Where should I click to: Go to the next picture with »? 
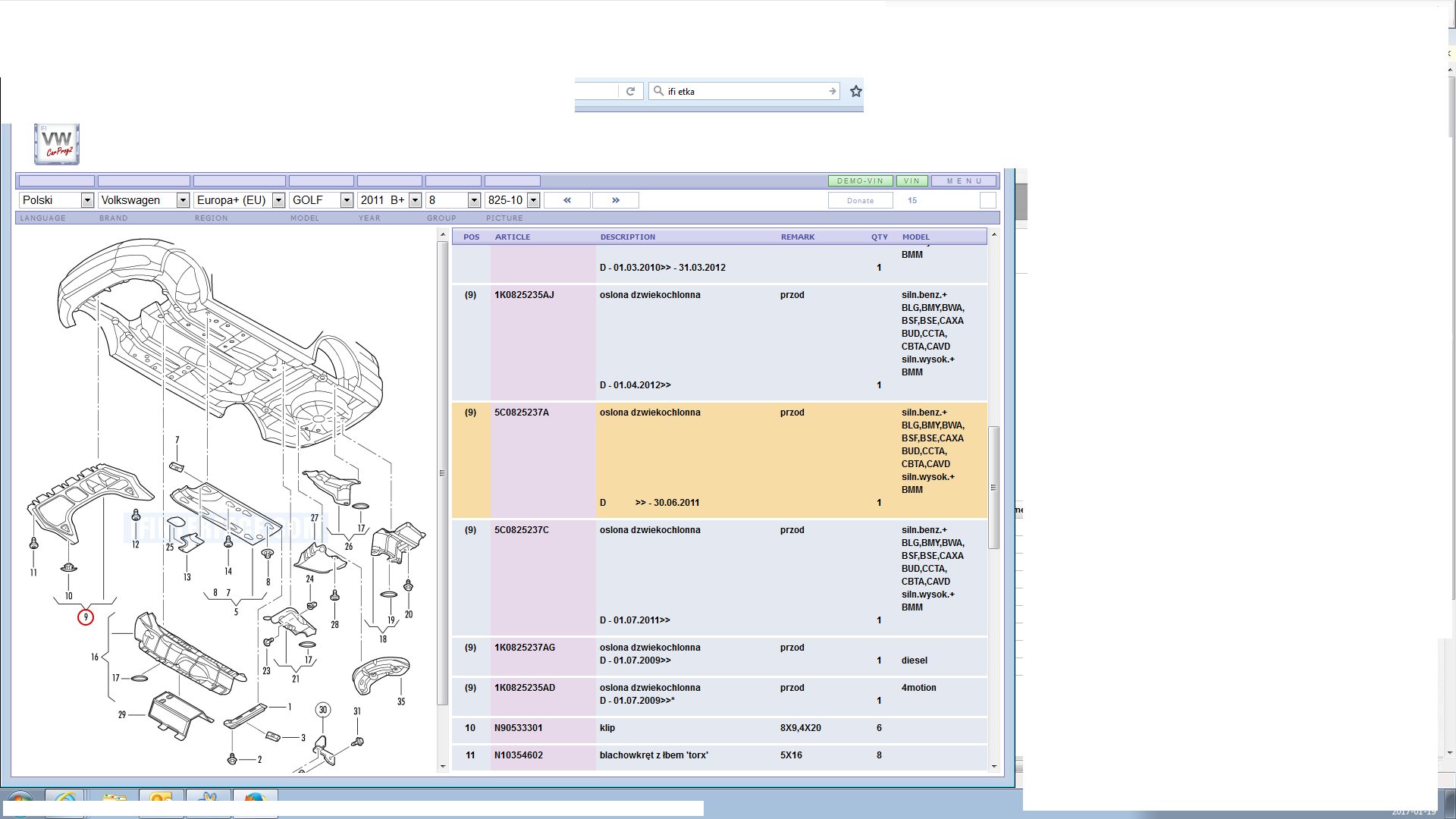[x=615, y=200]
